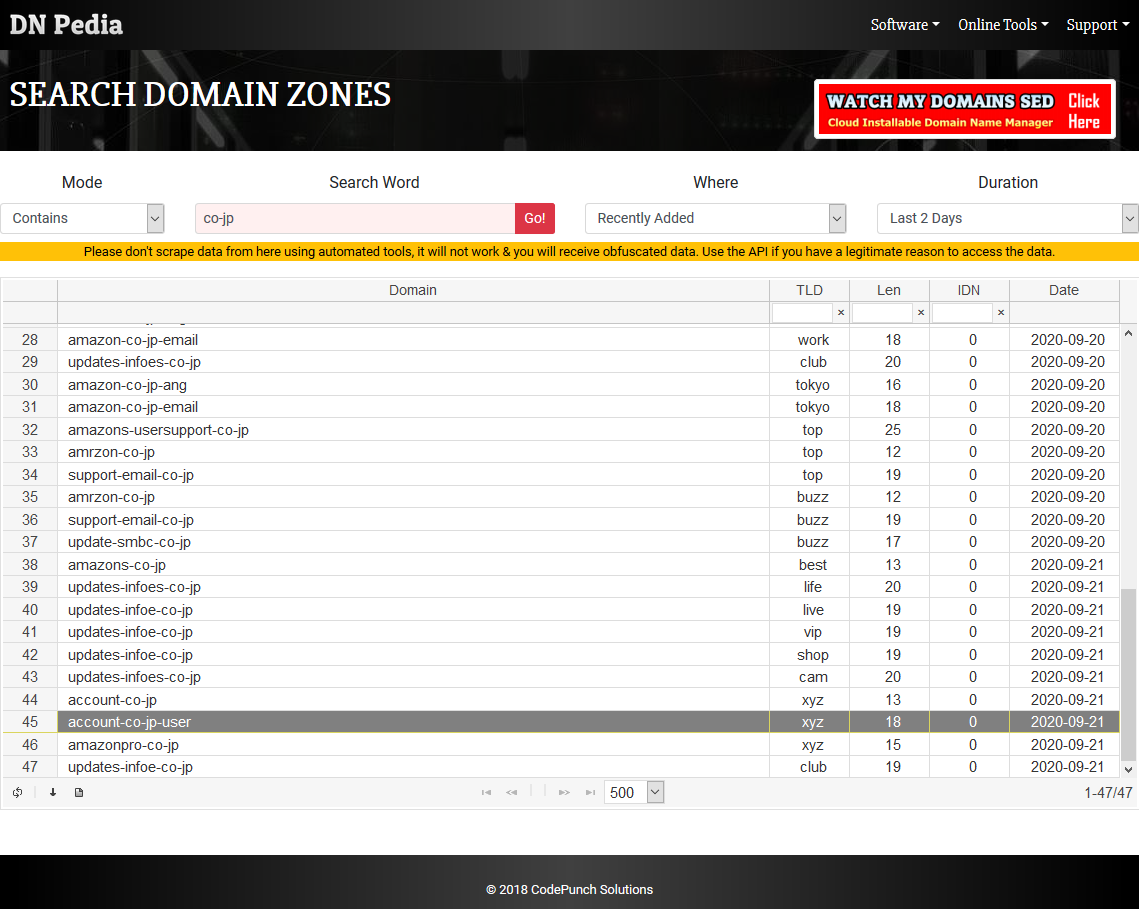Screen dimensions: 1139x909
Task: Clear the IDN filter with its x icon
Action: tap(1000, 313)
